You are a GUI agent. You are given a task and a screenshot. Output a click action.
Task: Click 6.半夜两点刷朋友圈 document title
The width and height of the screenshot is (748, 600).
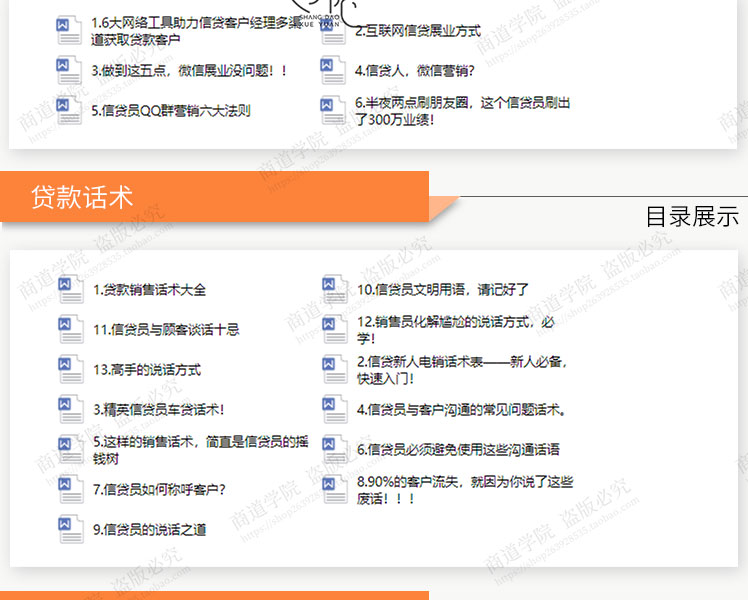point(463,110)
